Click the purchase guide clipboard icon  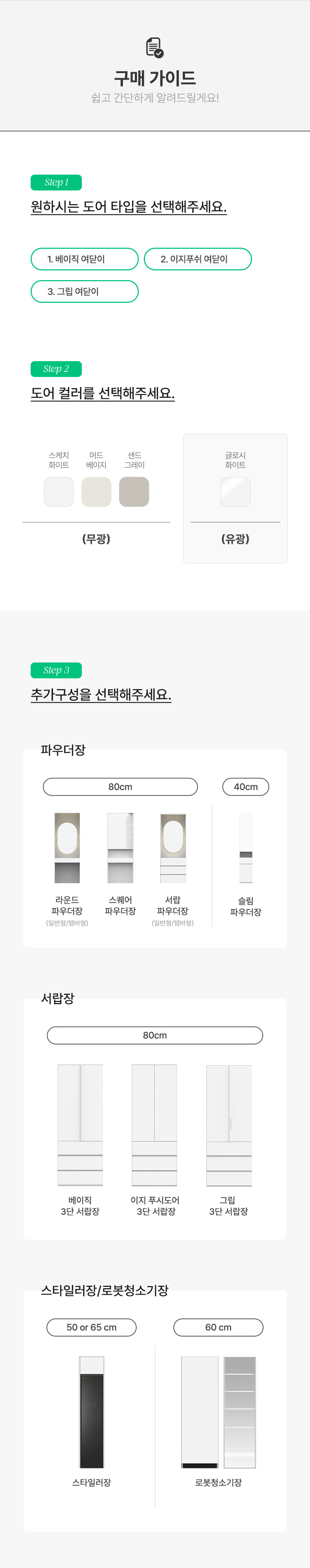tap(155, 48)
